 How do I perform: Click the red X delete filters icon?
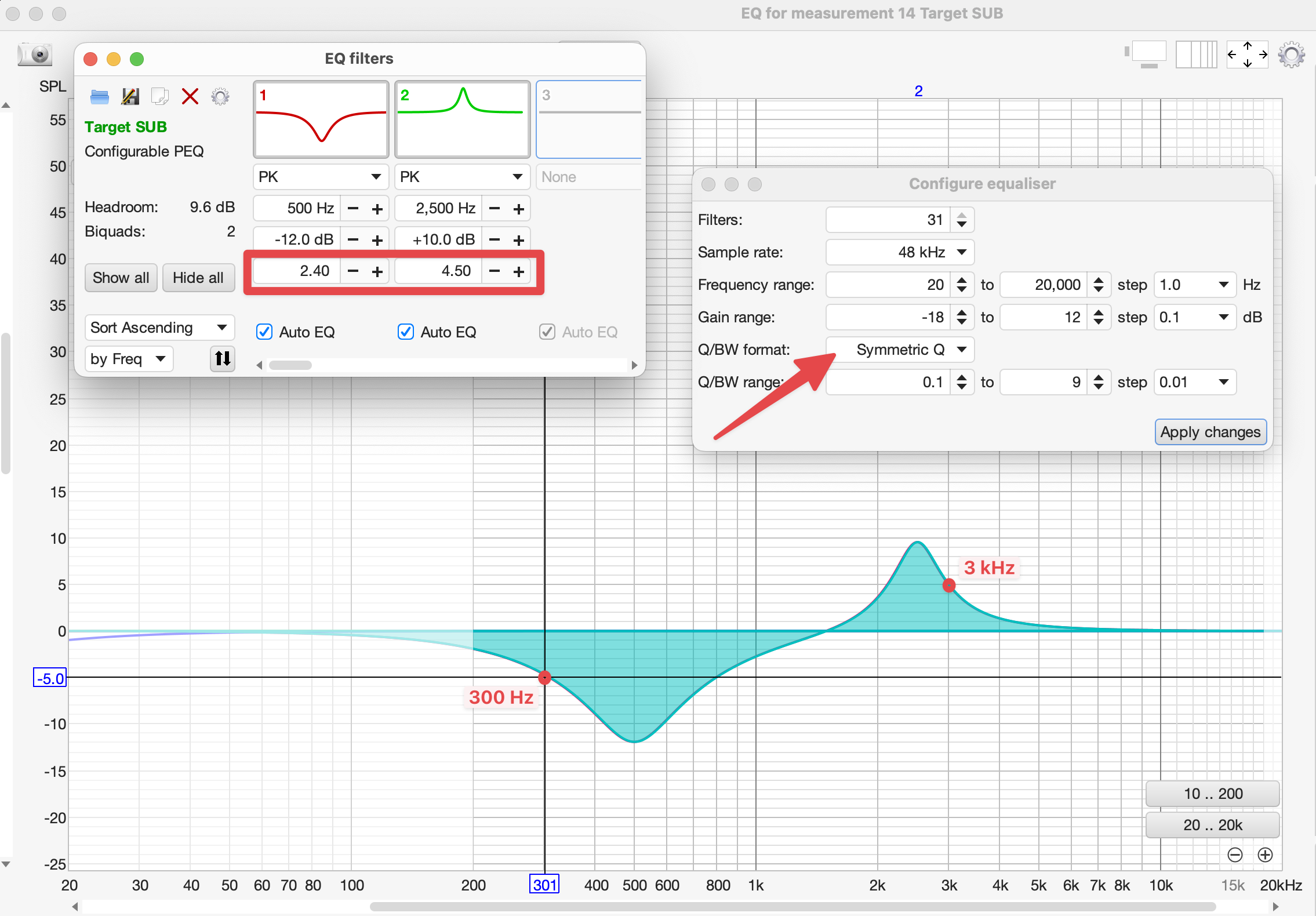190,96
